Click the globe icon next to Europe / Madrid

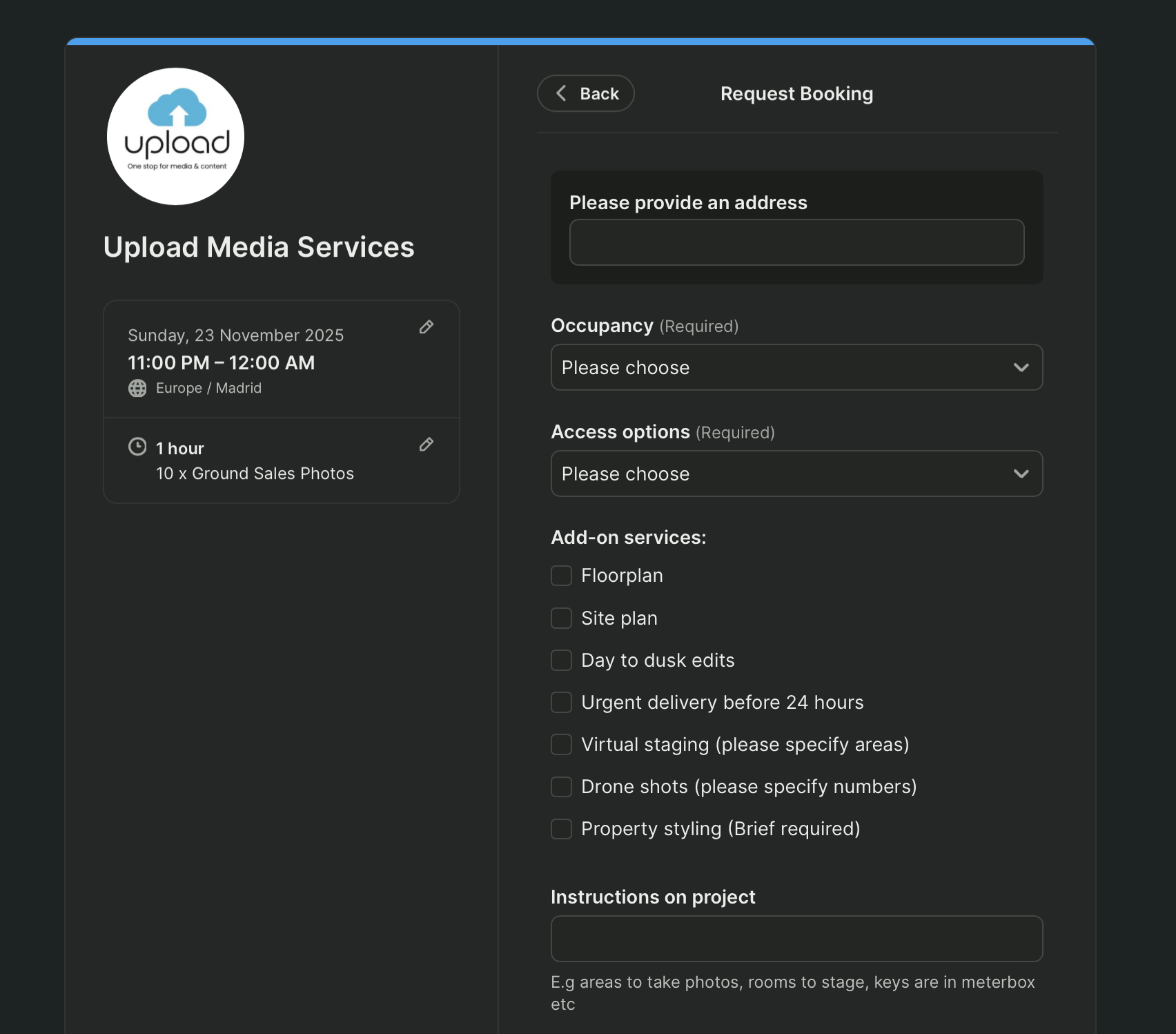[137, 388]
